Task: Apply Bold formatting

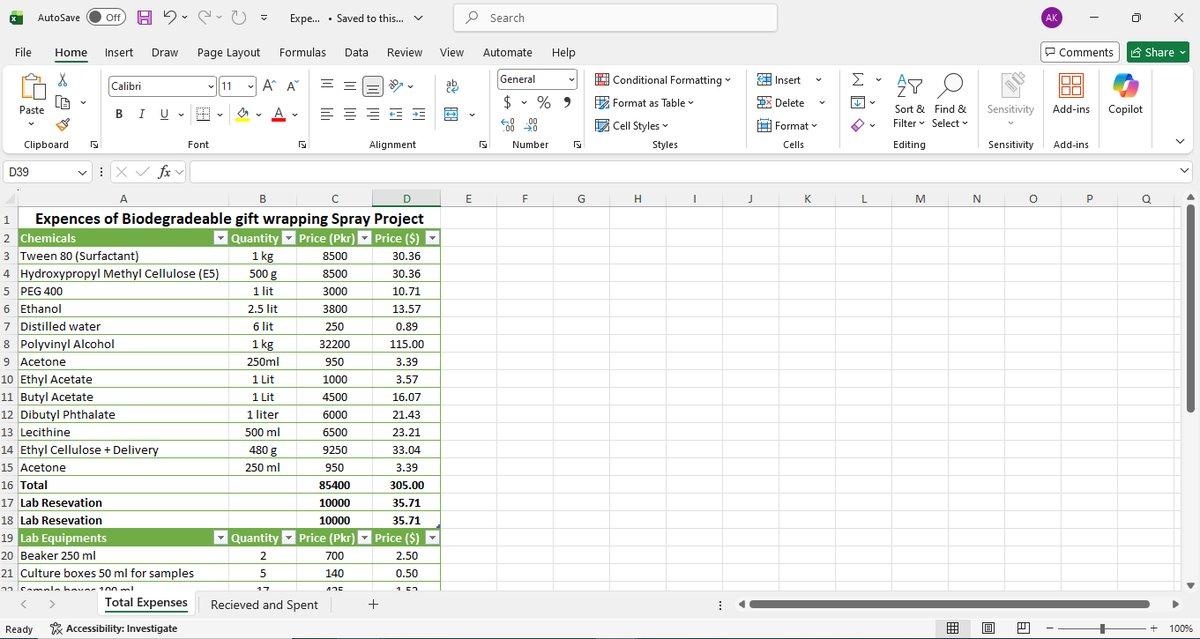Action: (119, 114)
